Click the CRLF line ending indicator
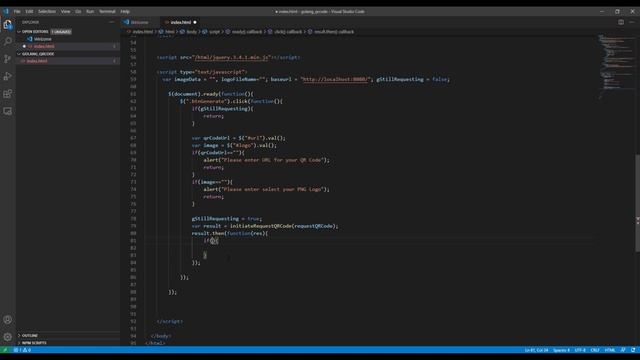640x360 pixels. pyautogui.click(x=595, y=350)
